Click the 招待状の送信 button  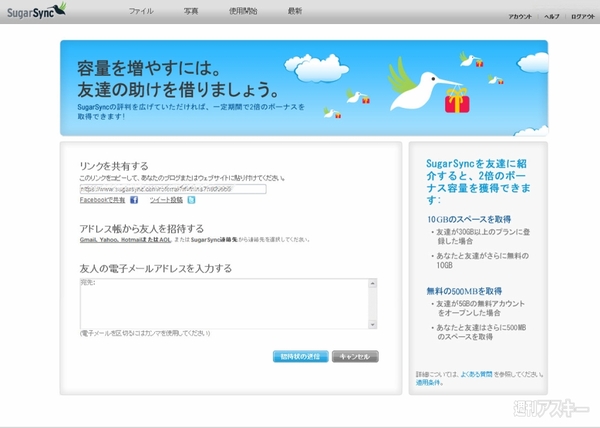pos(300,356)
